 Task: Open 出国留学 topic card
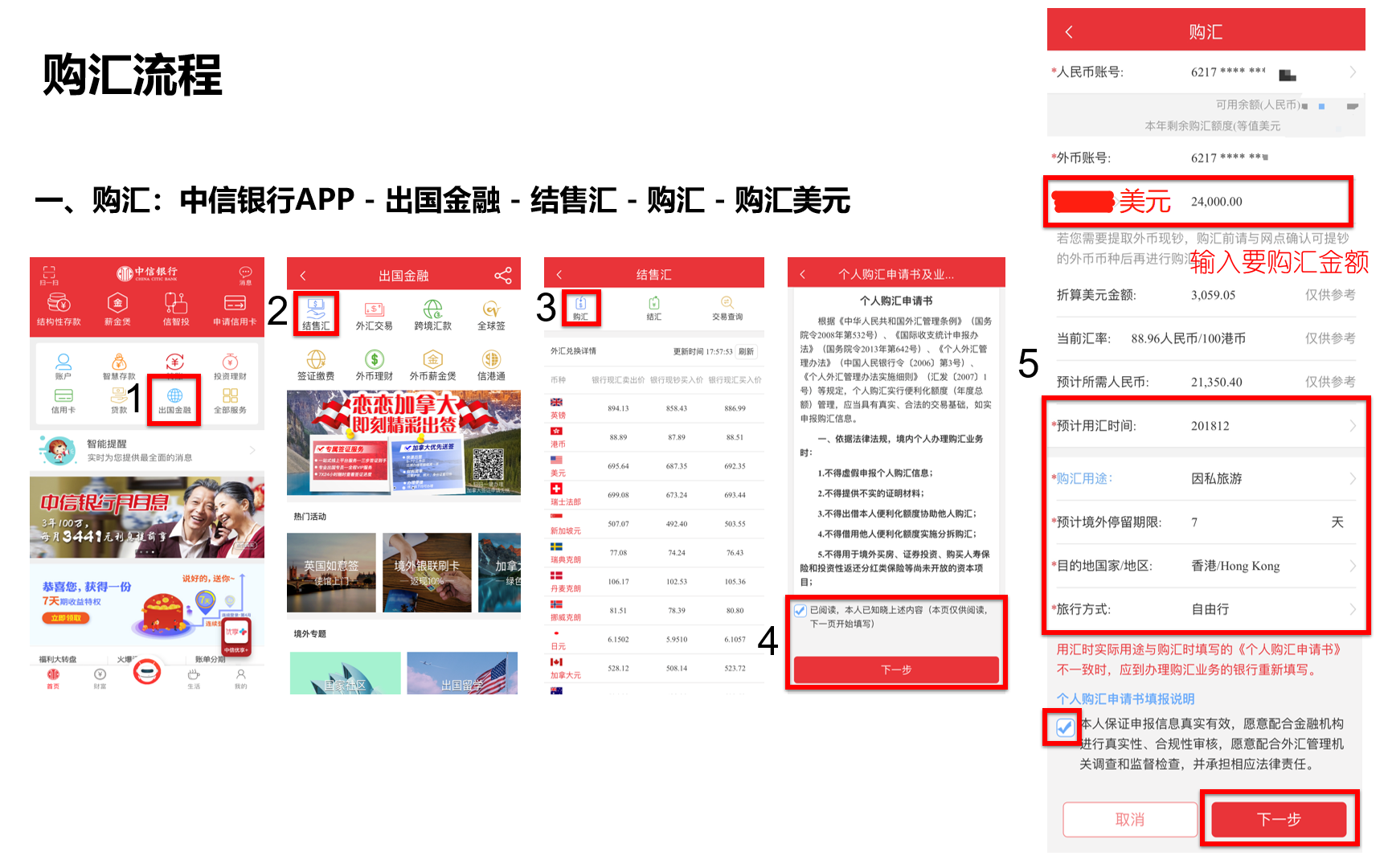click(x=462, y=674)
